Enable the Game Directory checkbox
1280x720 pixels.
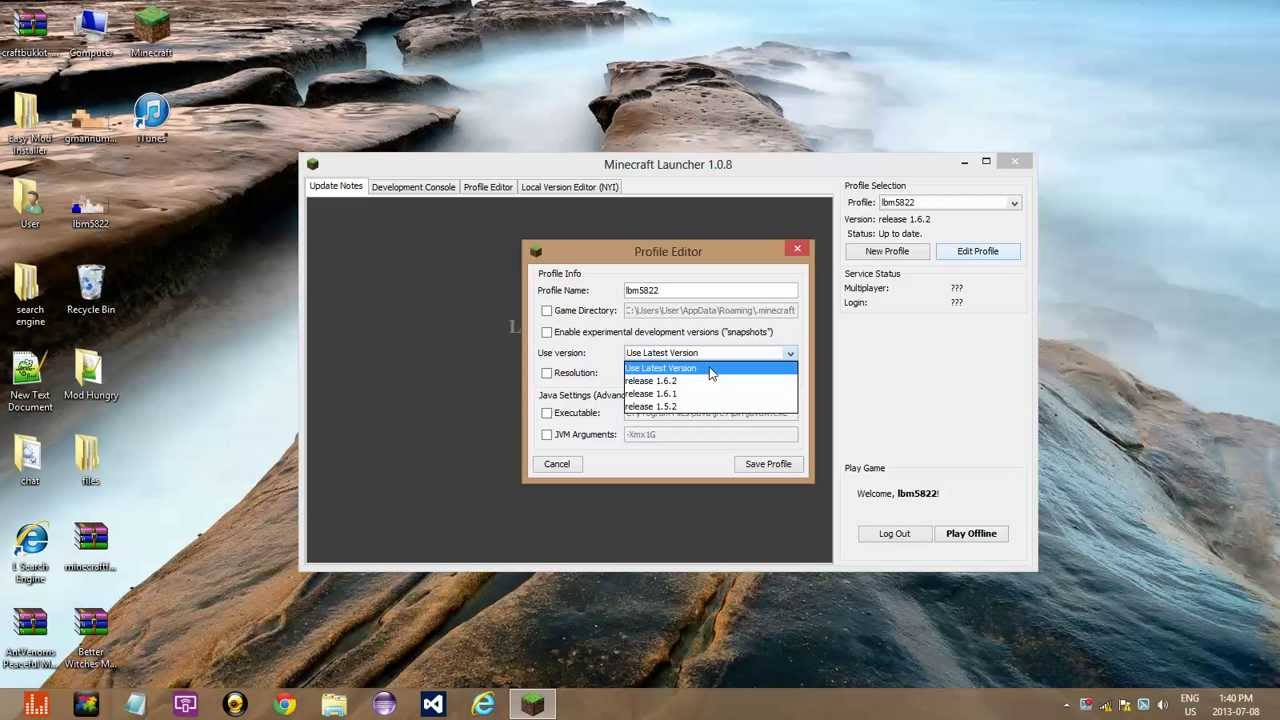(x=547, y=311)
